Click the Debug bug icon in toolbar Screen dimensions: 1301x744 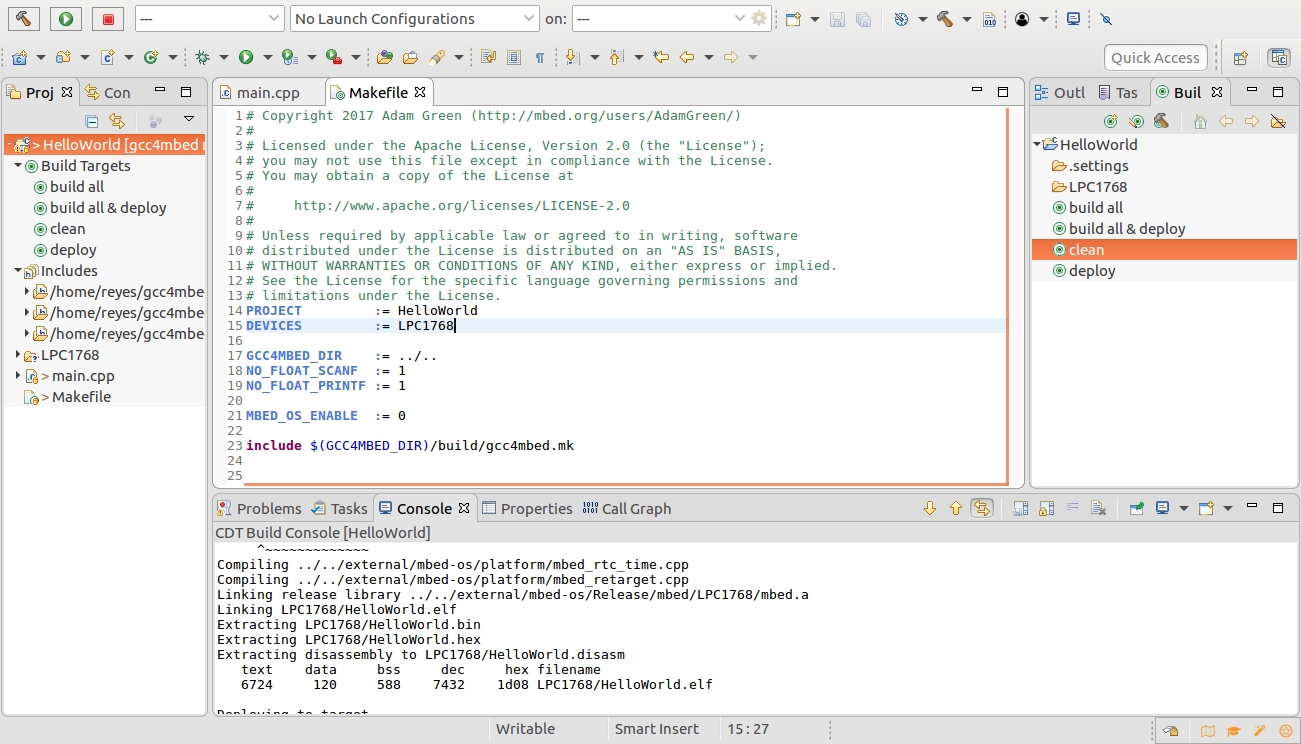(203, 58)
